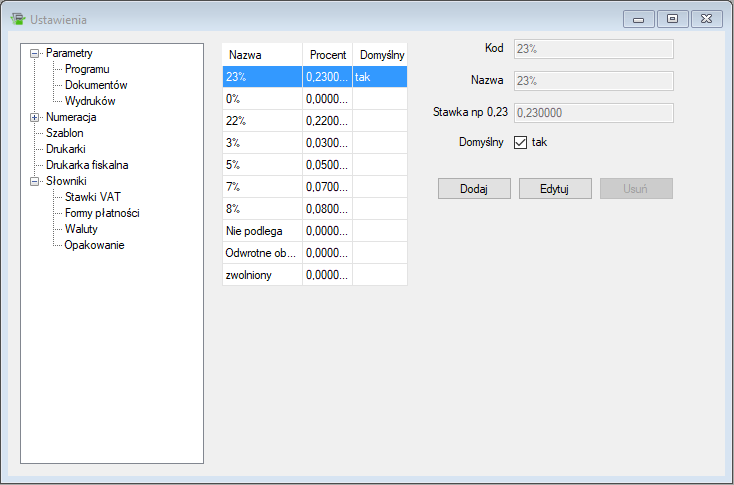This screenshot has height=485, width=734.
Task: Sort the list by Procent column header
Action: [327, 55]
